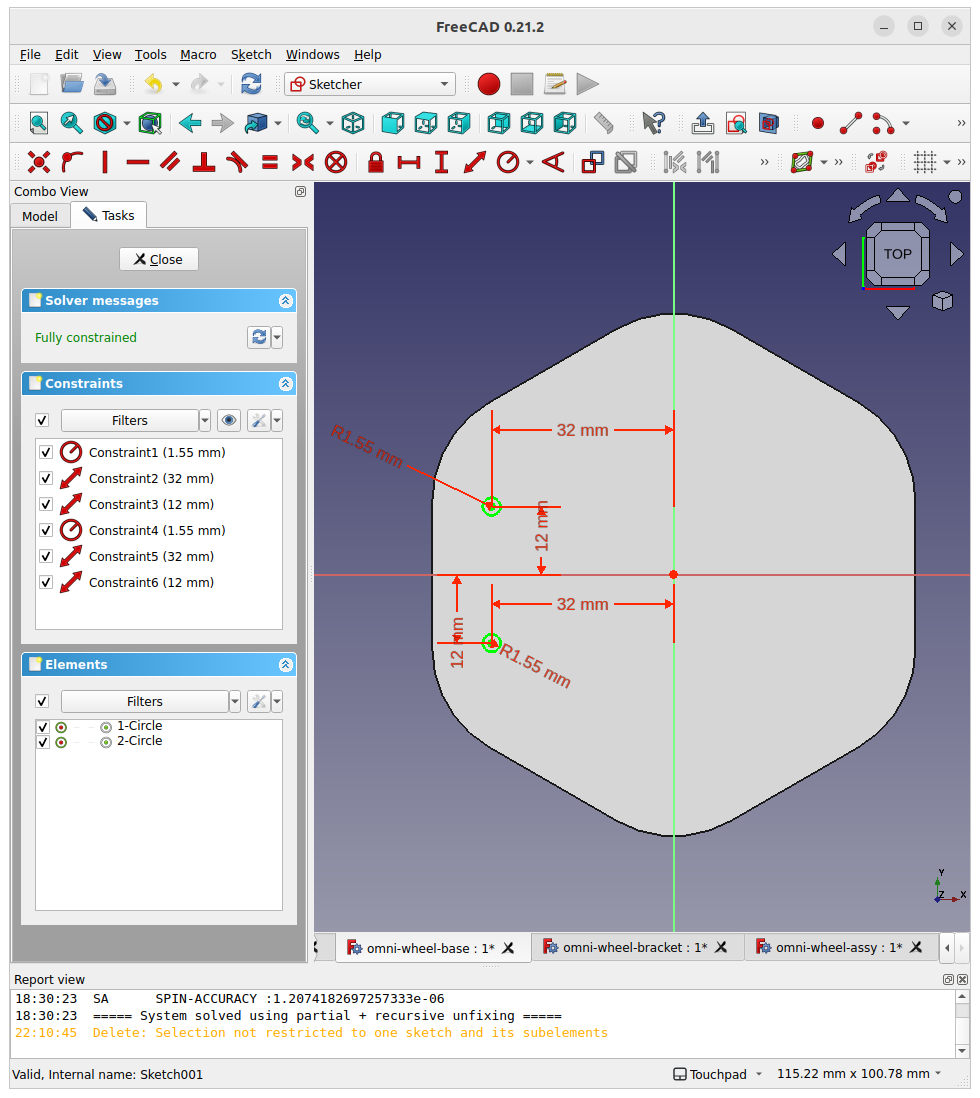Apply the Tangent constraint tool

tap(237, 162)
